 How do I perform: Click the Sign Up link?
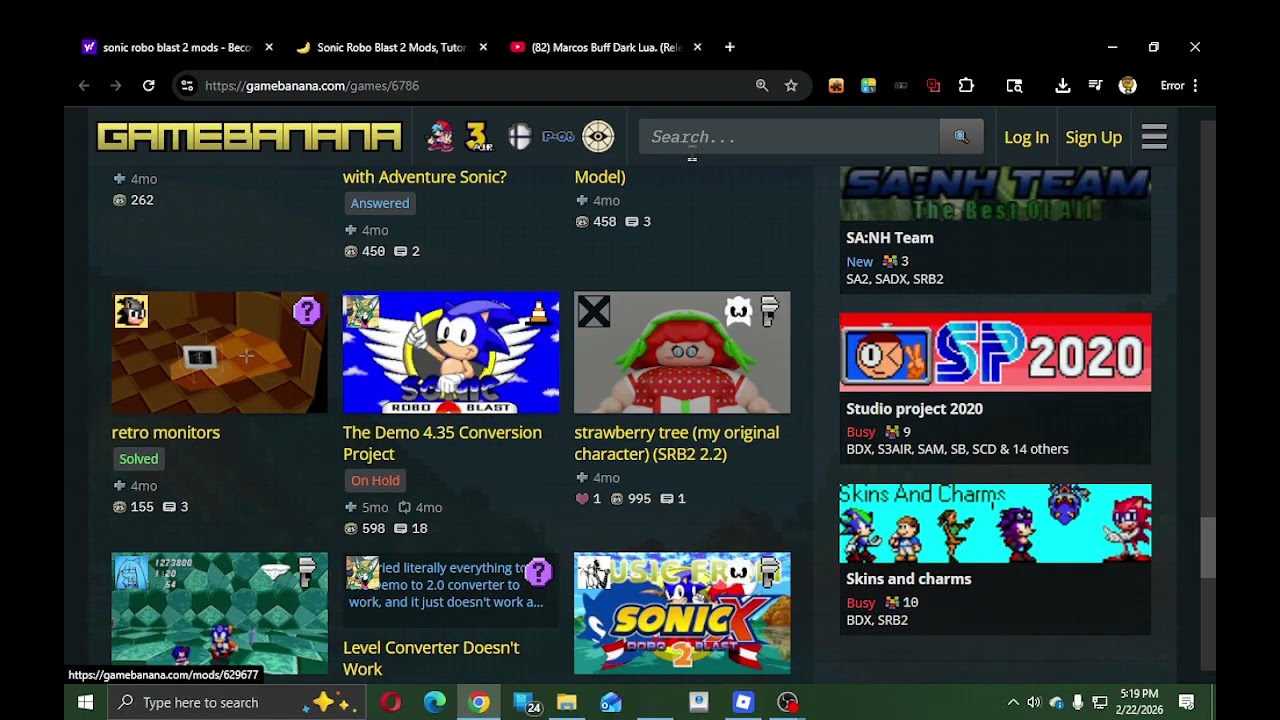click(x=1093, y=137)
